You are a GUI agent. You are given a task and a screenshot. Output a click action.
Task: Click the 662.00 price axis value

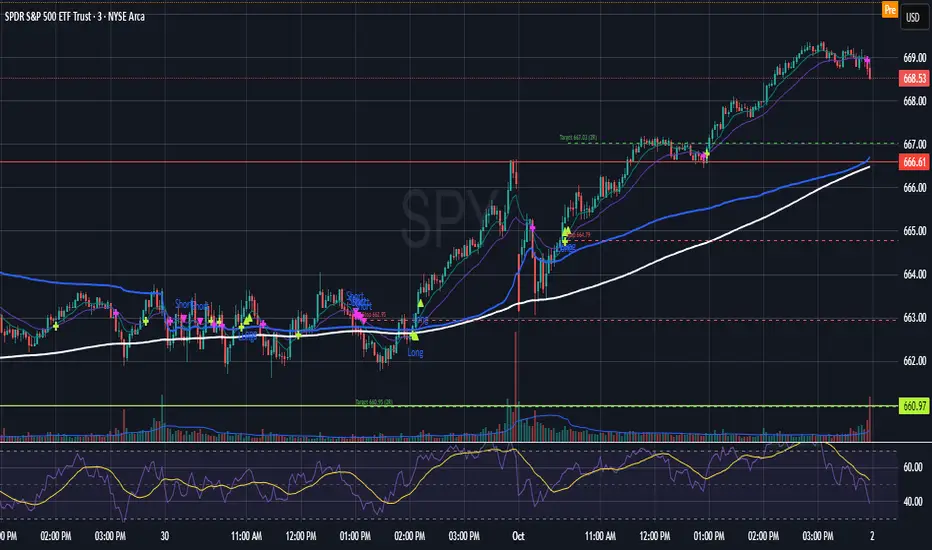(914, 361)
